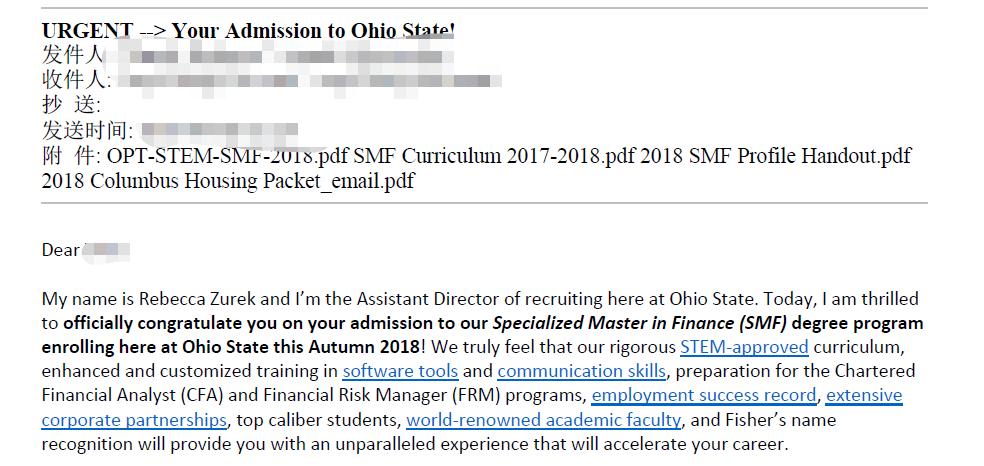Open OPT-STEM-SMF-2018.pdf attachment
984x466 pixels.
230,155
